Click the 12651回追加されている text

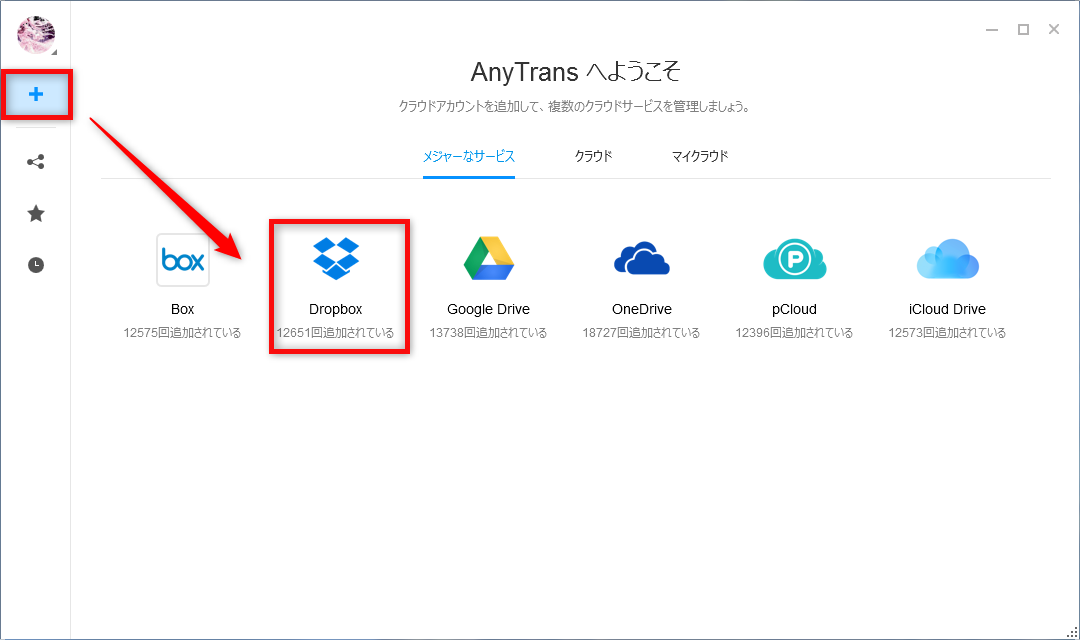point(335,333)
